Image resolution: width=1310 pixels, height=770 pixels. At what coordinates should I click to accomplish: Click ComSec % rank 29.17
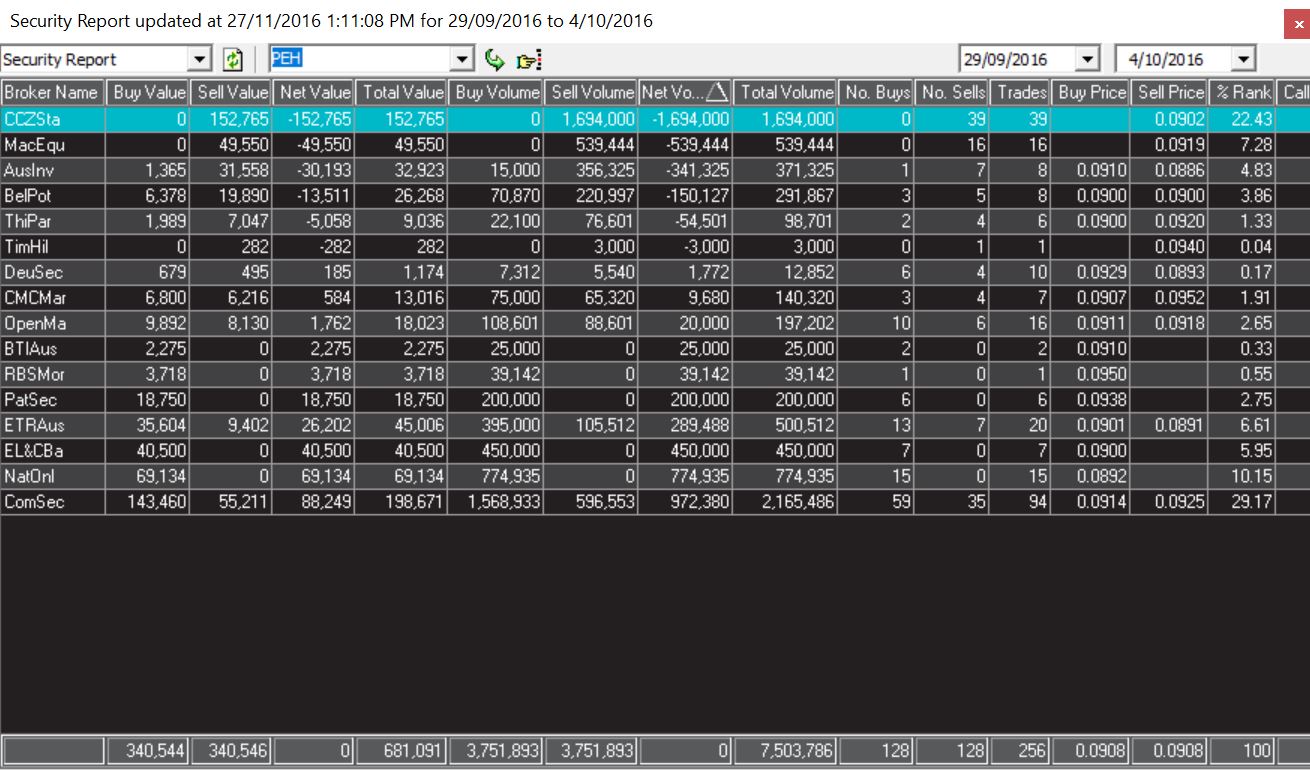(x=1252, y=501)
